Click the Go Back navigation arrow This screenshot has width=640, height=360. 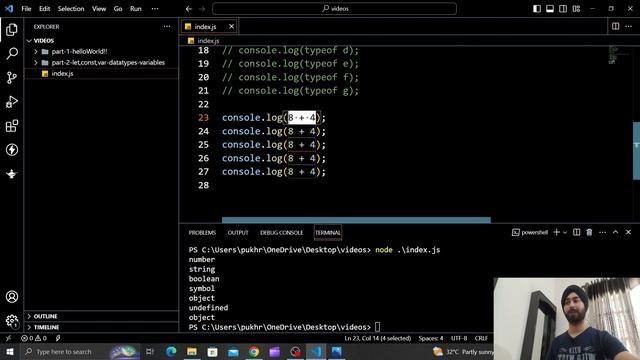(189, 9)
